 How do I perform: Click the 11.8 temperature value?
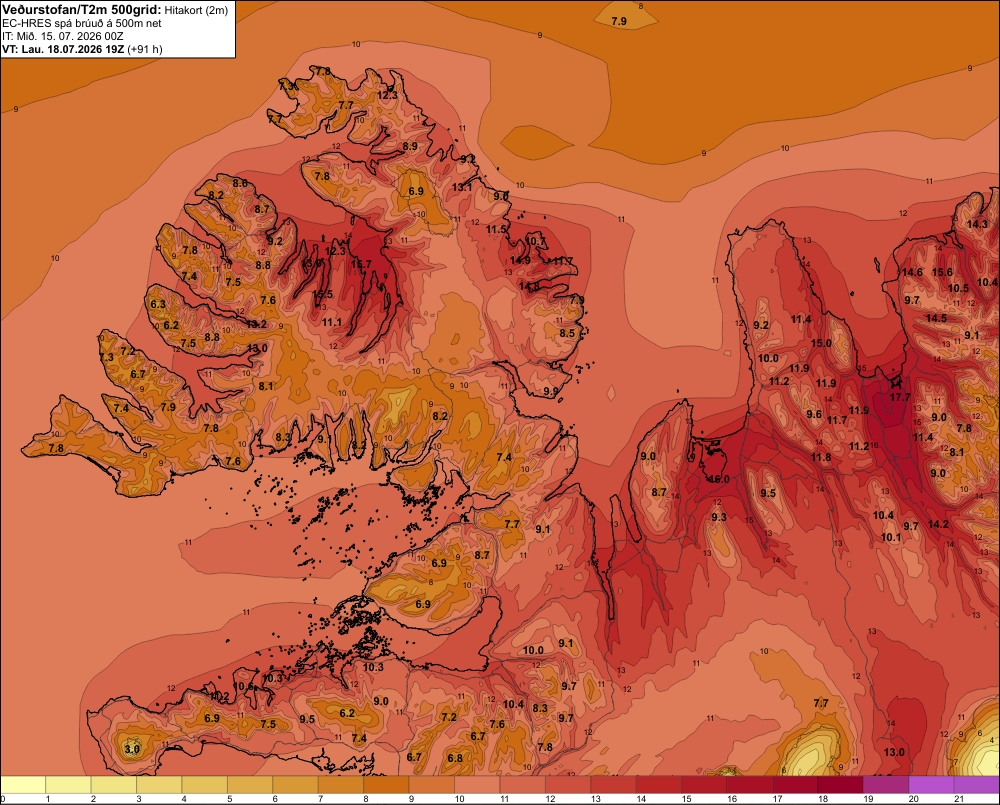click(x=821, y=457)
